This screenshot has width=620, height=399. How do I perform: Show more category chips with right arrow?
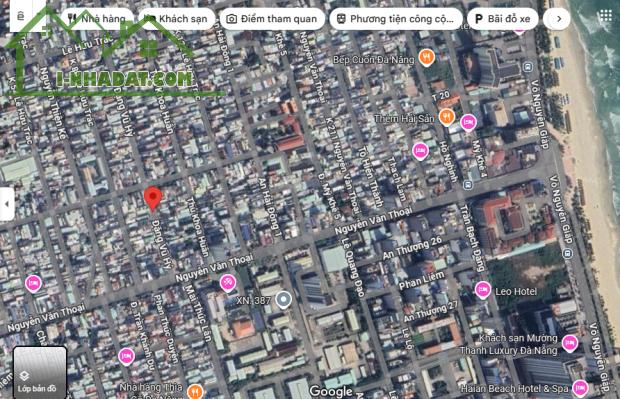[558, 19]
